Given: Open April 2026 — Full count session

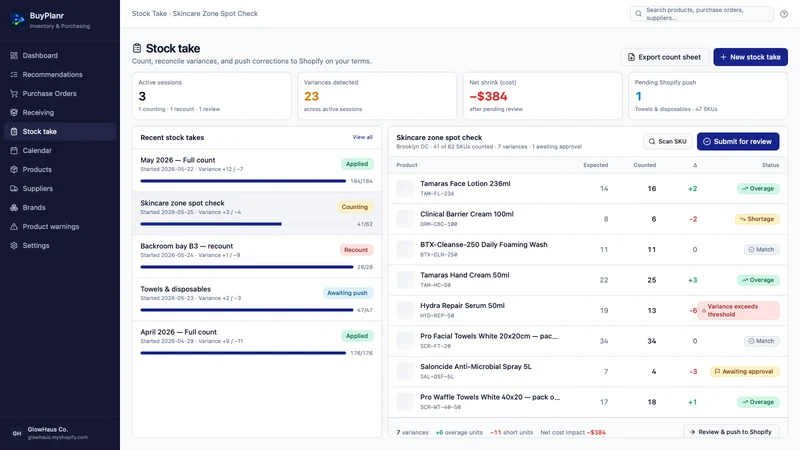Looking at the screenshot, I should pos(257,342).
